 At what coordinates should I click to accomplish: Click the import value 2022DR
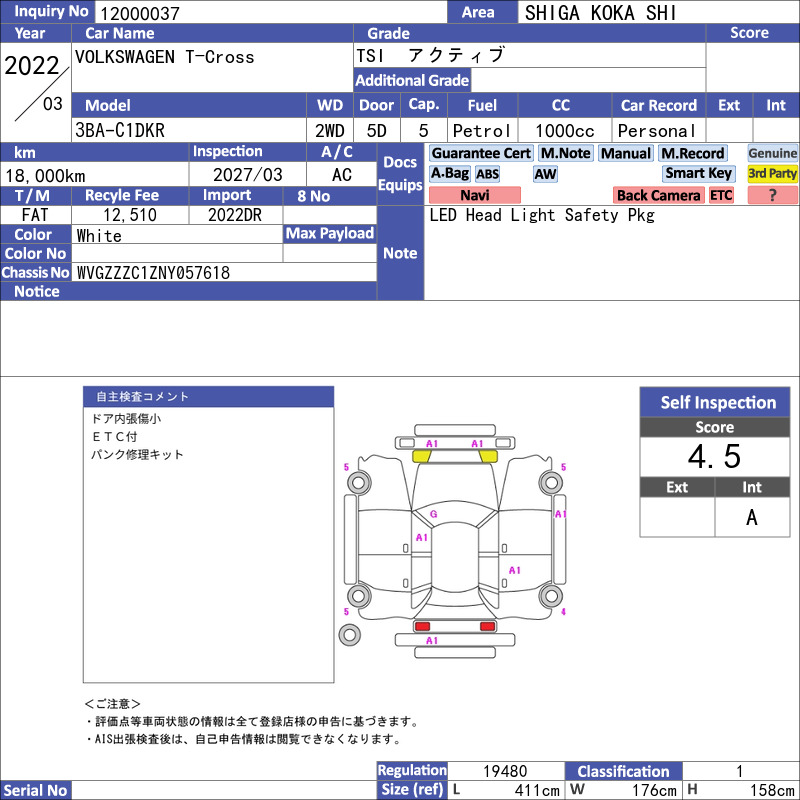235,215
